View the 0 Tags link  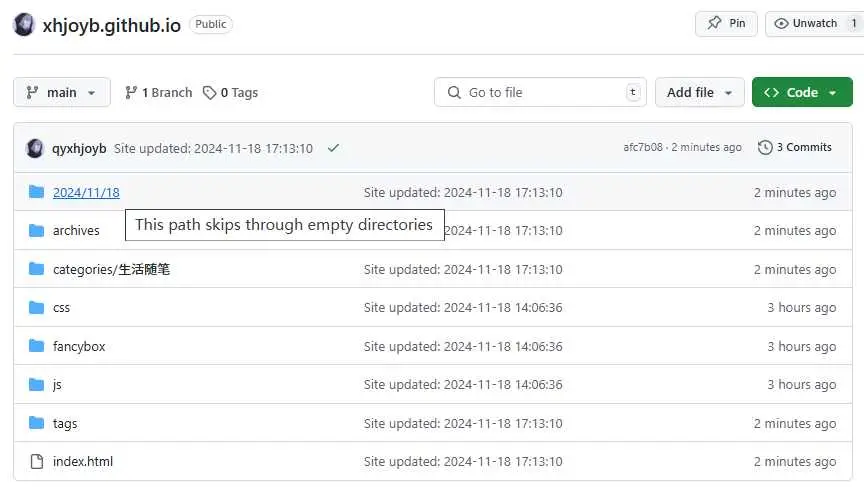tap(230, 92)
